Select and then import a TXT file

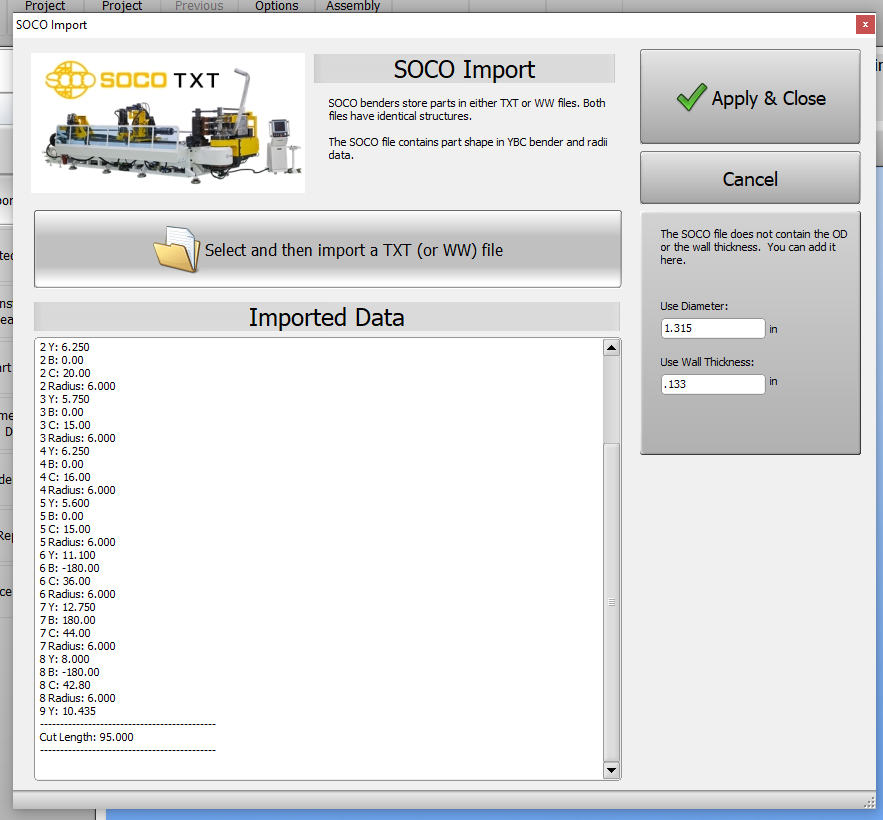pos(328,249)
